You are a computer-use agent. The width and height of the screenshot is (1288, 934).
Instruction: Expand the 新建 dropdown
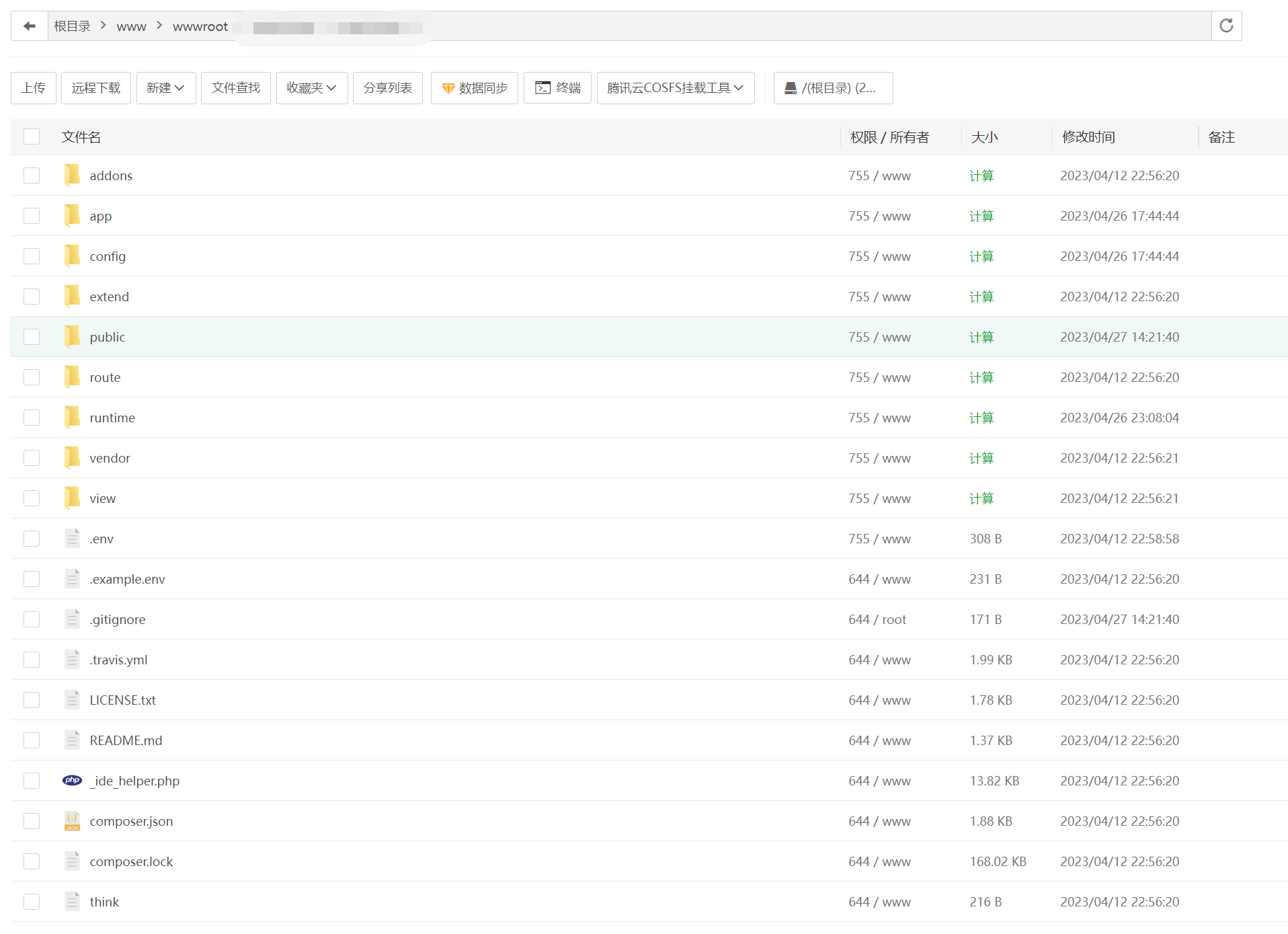pyautogui.click(x=165, y=88)
